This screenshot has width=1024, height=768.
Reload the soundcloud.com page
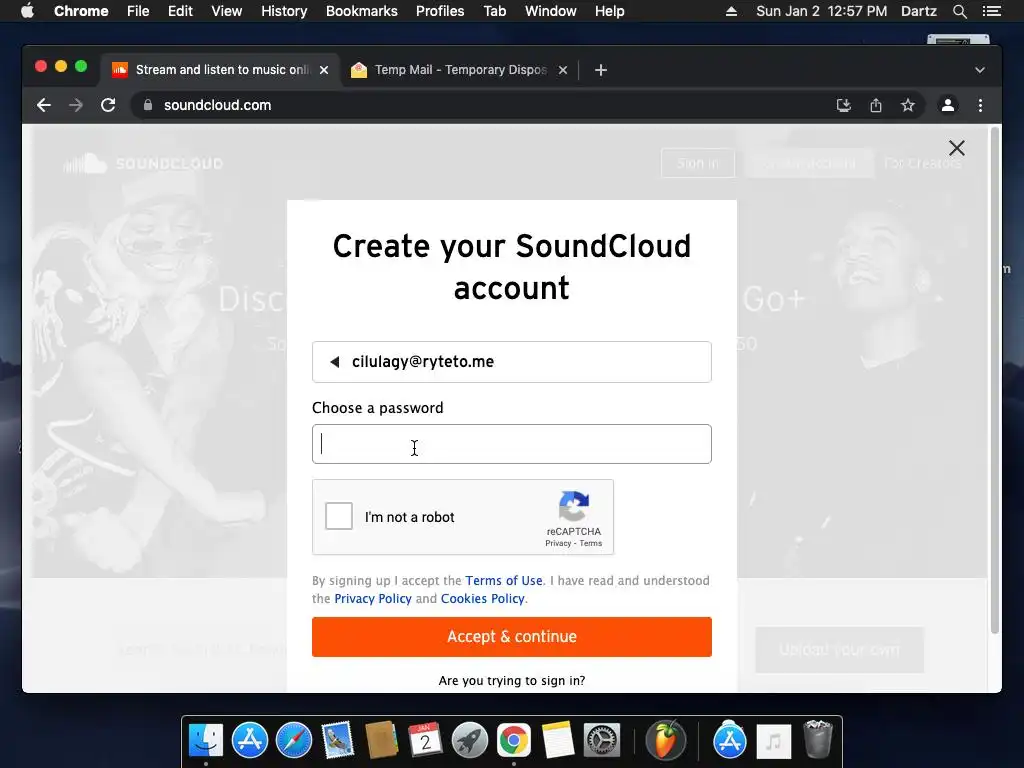coord(108,105)
